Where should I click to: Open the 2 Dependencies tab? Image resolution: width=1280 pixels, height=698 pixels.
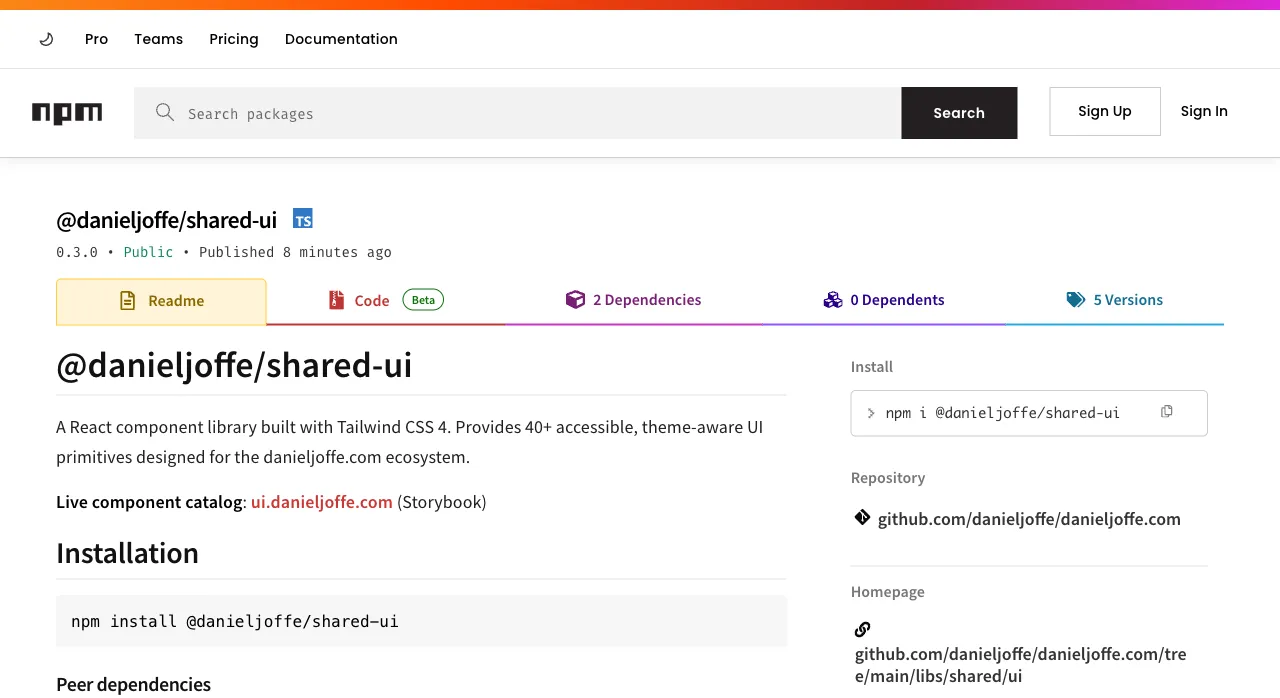coord(634,300)
